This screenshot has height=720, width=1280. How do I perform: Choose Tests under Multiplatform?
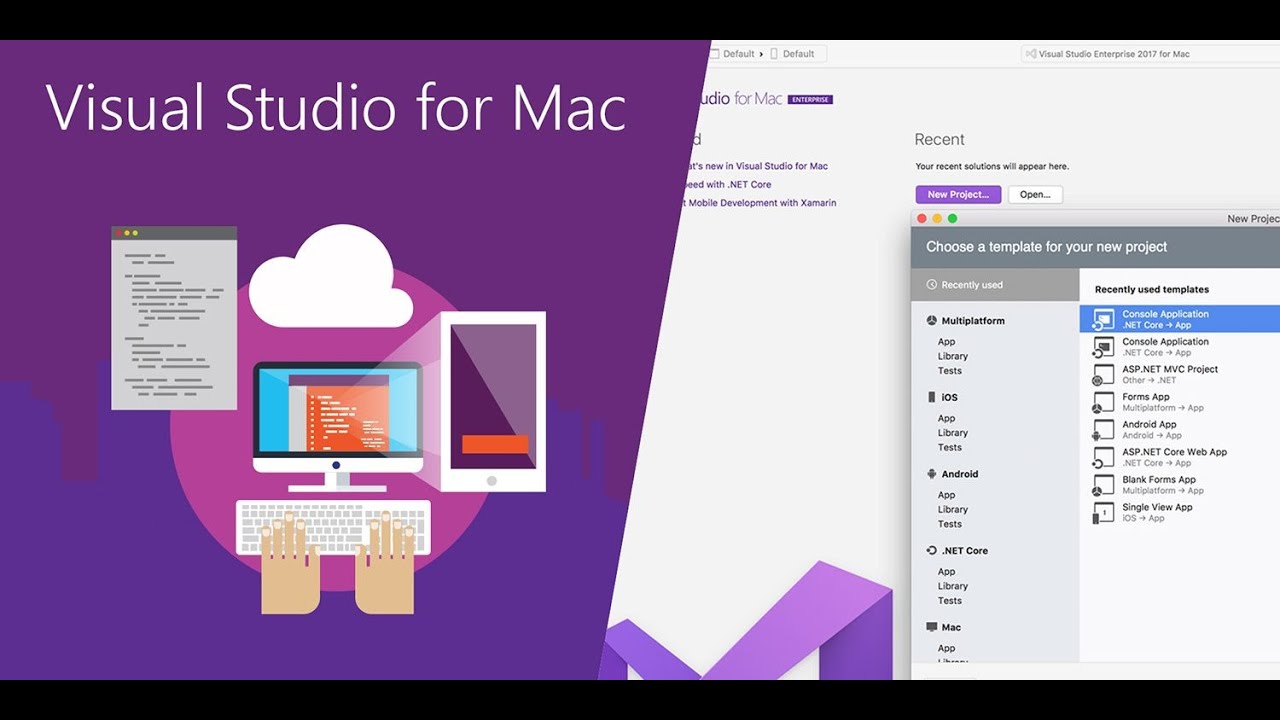pos(950,371)
